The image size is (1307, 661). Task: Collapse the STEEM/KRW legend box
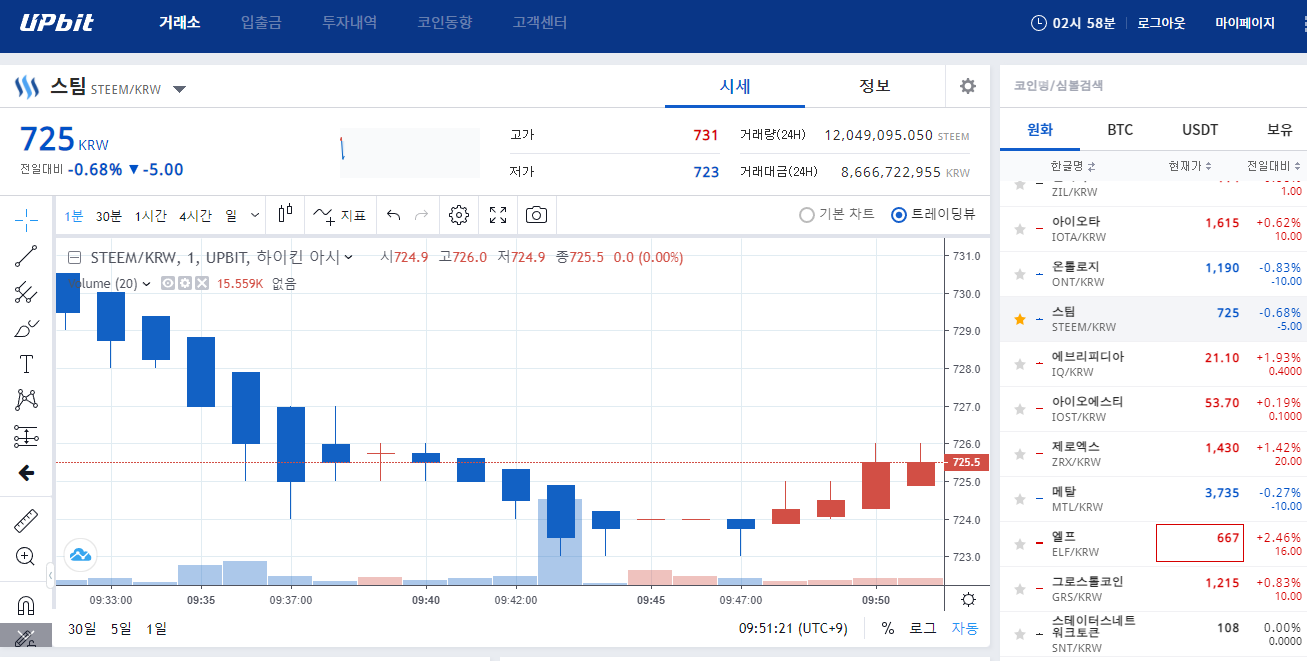tap(74, 257)
